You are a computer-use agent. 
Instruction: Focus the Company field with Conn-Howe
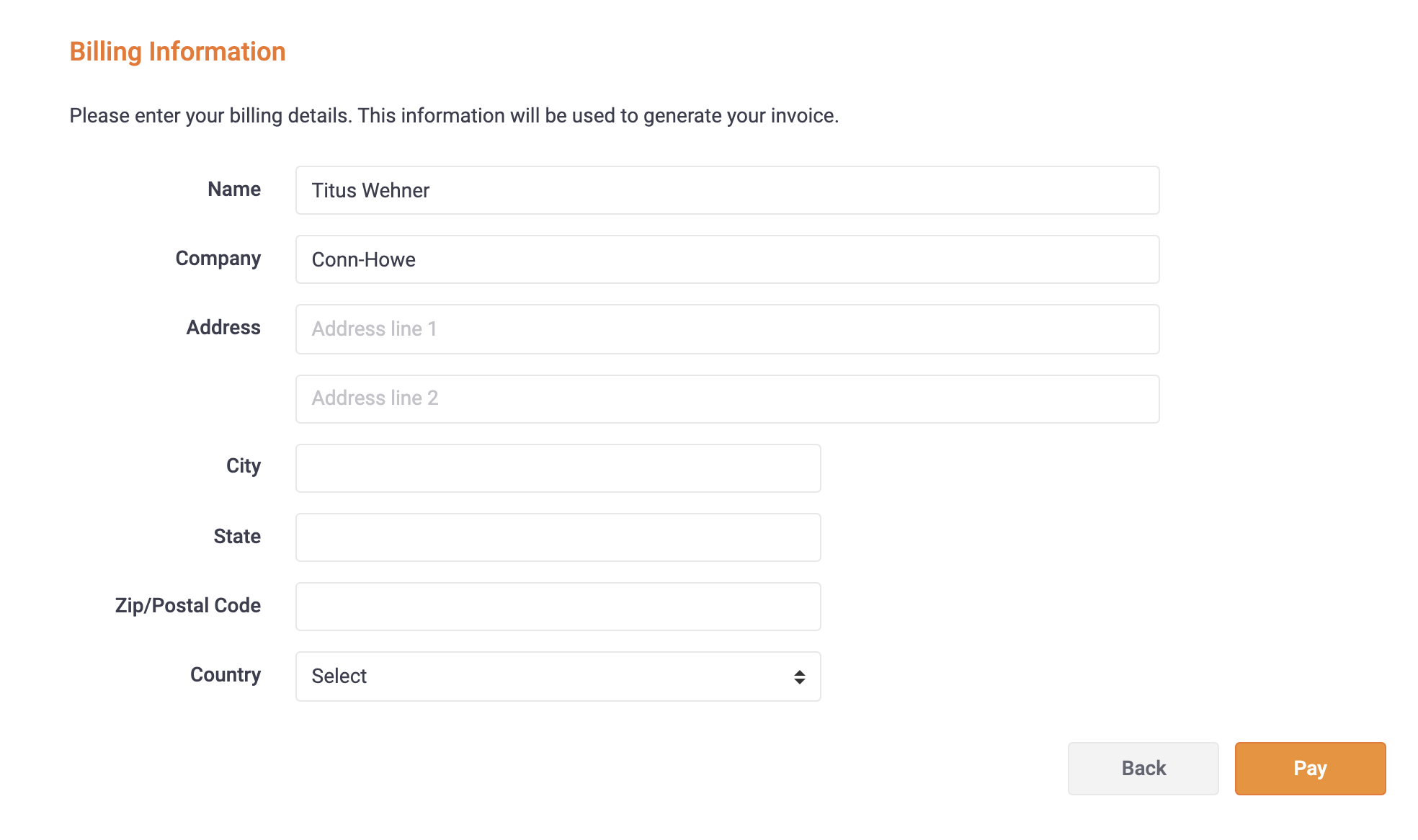point(727,259)
